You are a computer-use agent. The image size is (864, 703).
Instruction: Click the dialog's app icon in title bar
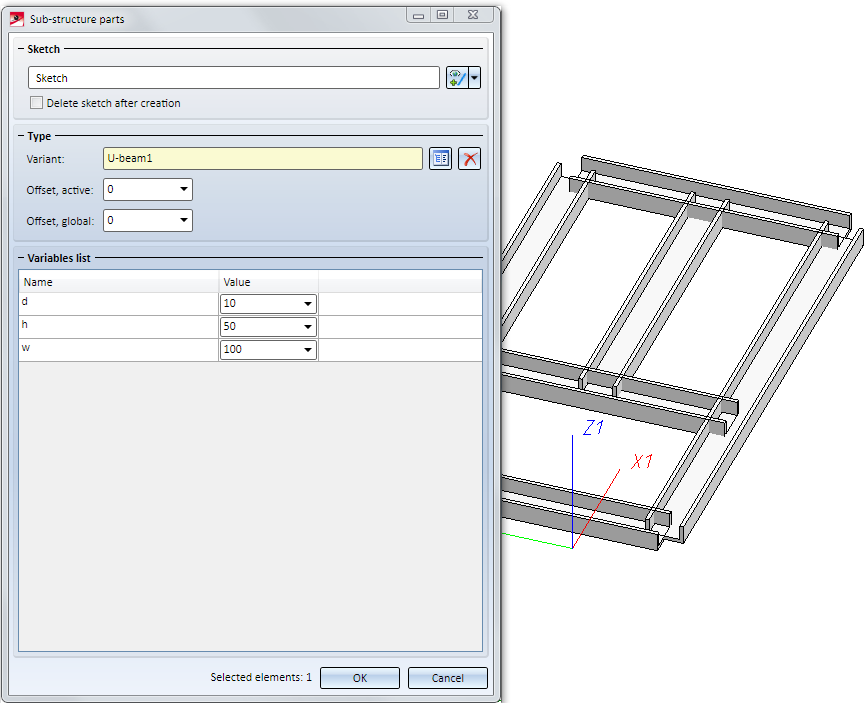tap(16, 19)
